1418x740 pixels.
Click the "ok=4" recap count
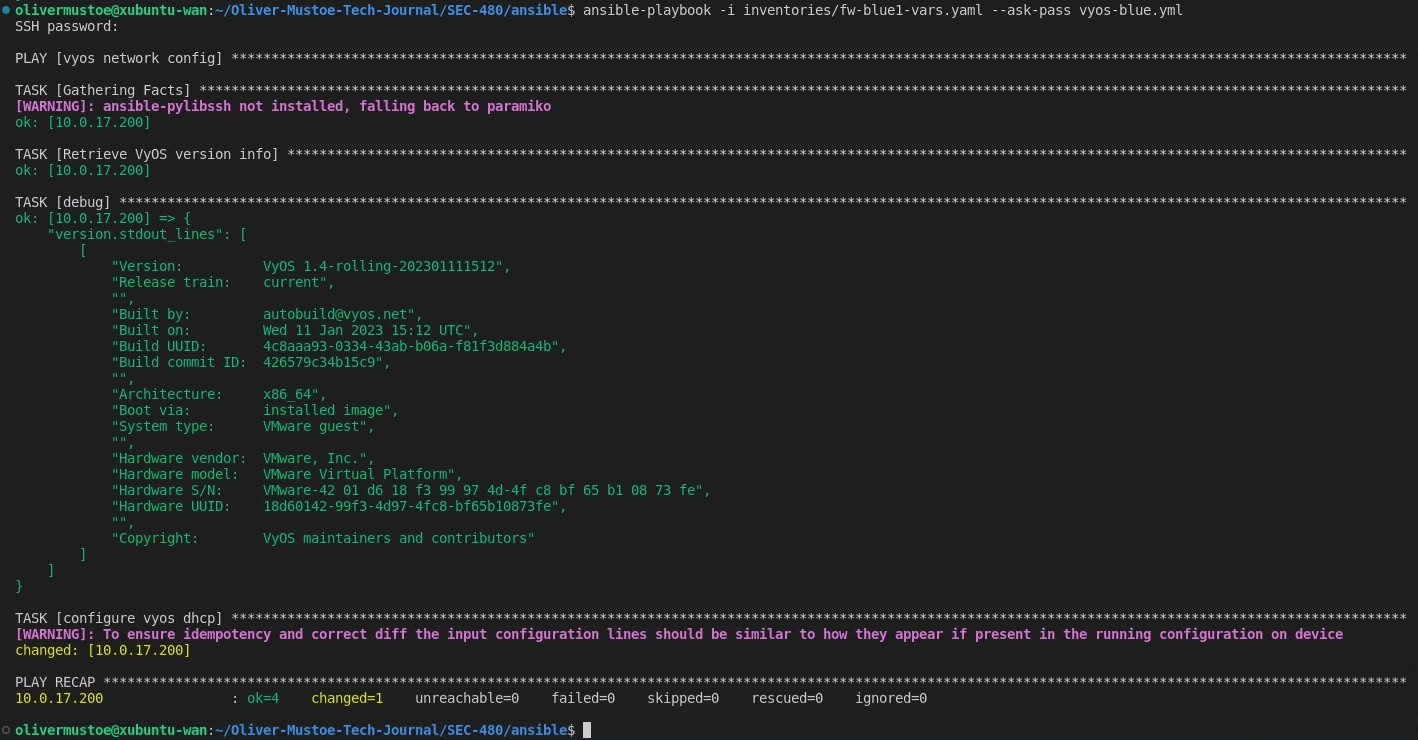pos(263,698)
